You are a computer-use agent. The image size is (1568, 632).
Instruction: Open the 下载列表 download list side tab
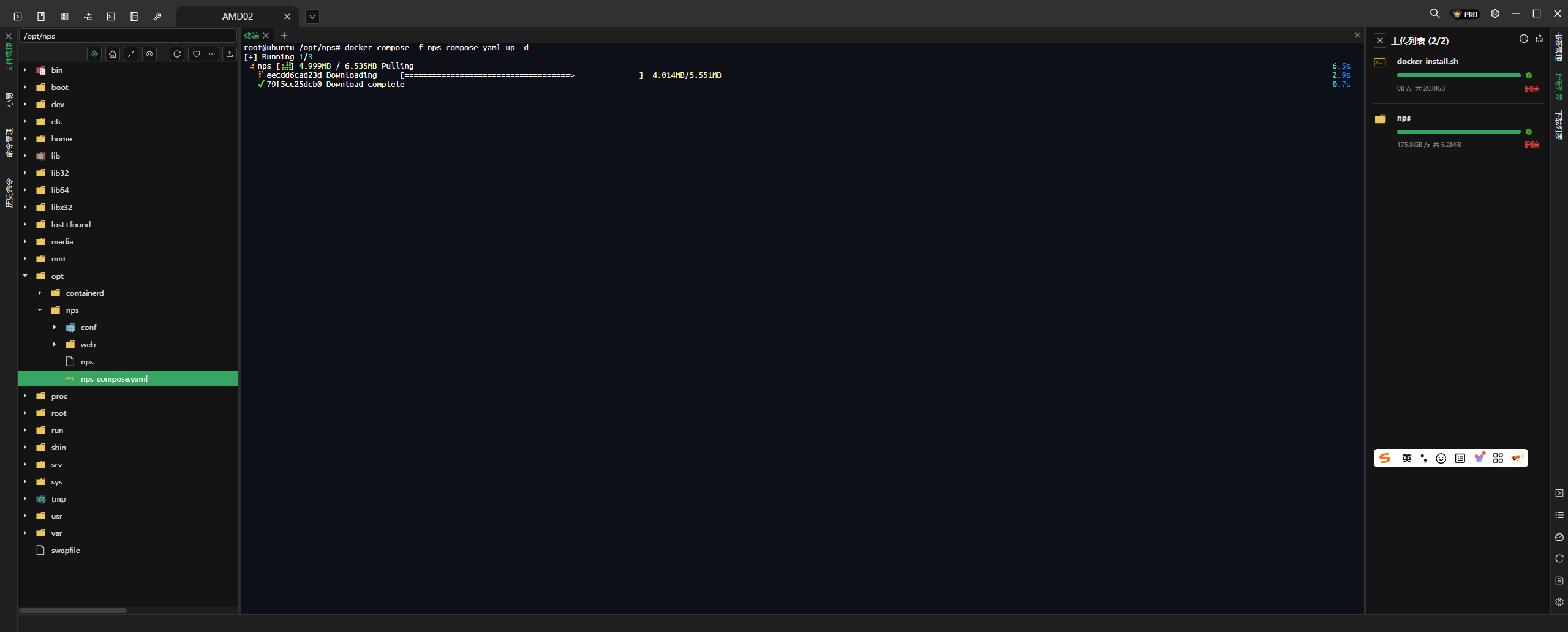tap(1559, 125)
